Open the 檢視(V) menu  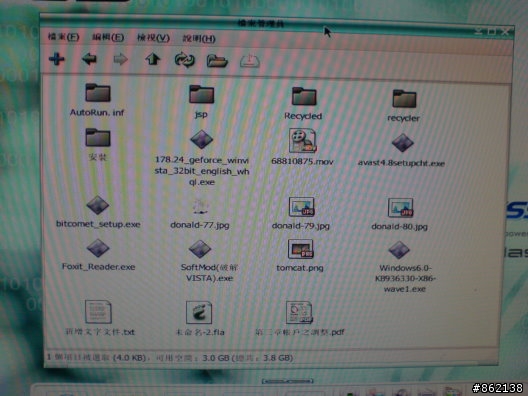coord(153,38)
